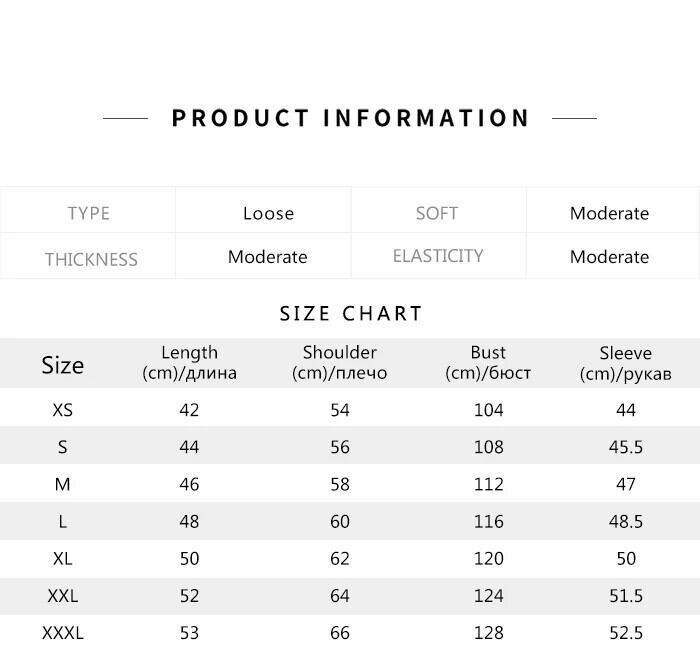Select the SOFT label cell
The image size is (700, 651).
click(x=437, y=213)
